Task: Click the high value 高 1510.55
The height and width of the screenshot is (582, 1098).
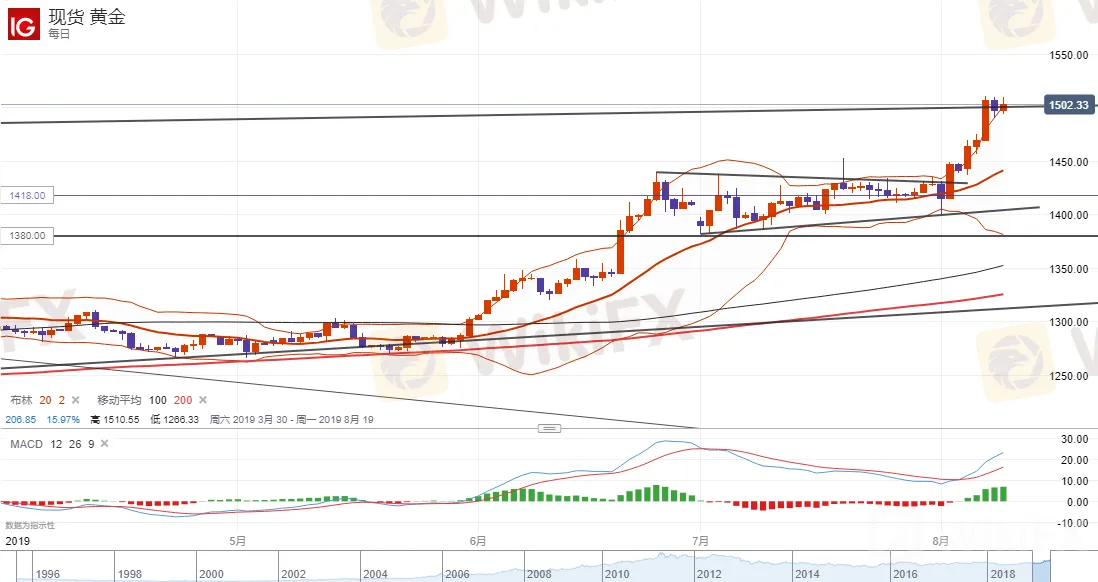Action: click(x=115, y=420)
